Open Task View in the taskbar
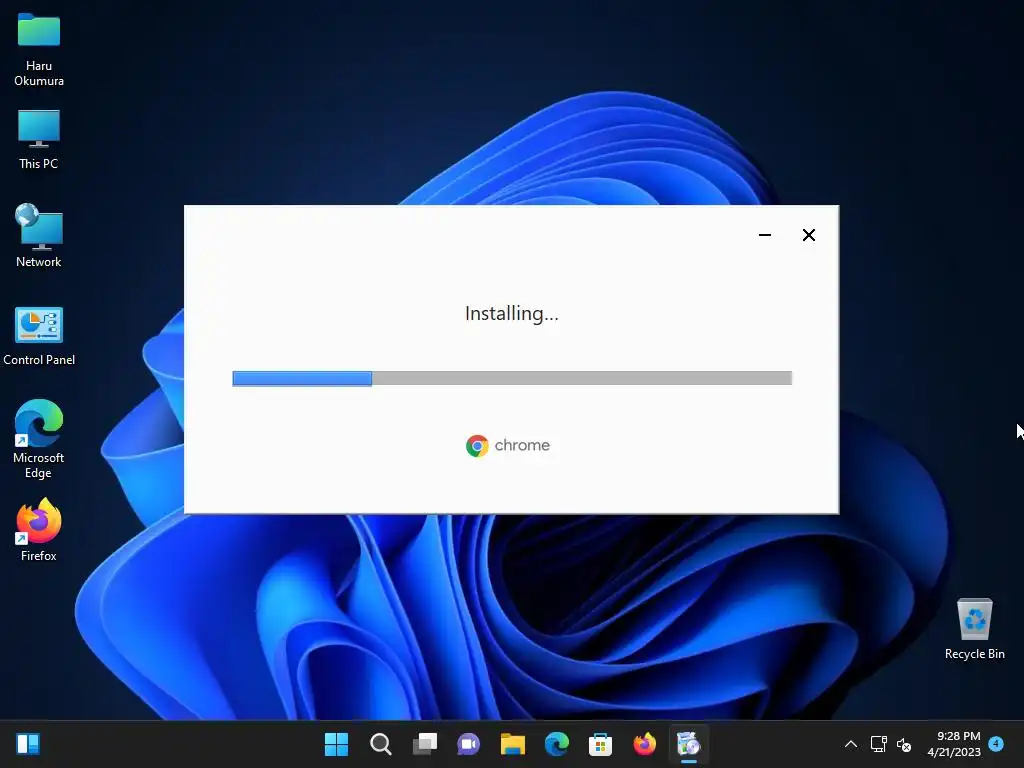1024x768 pixels. (x=424, y=744)
